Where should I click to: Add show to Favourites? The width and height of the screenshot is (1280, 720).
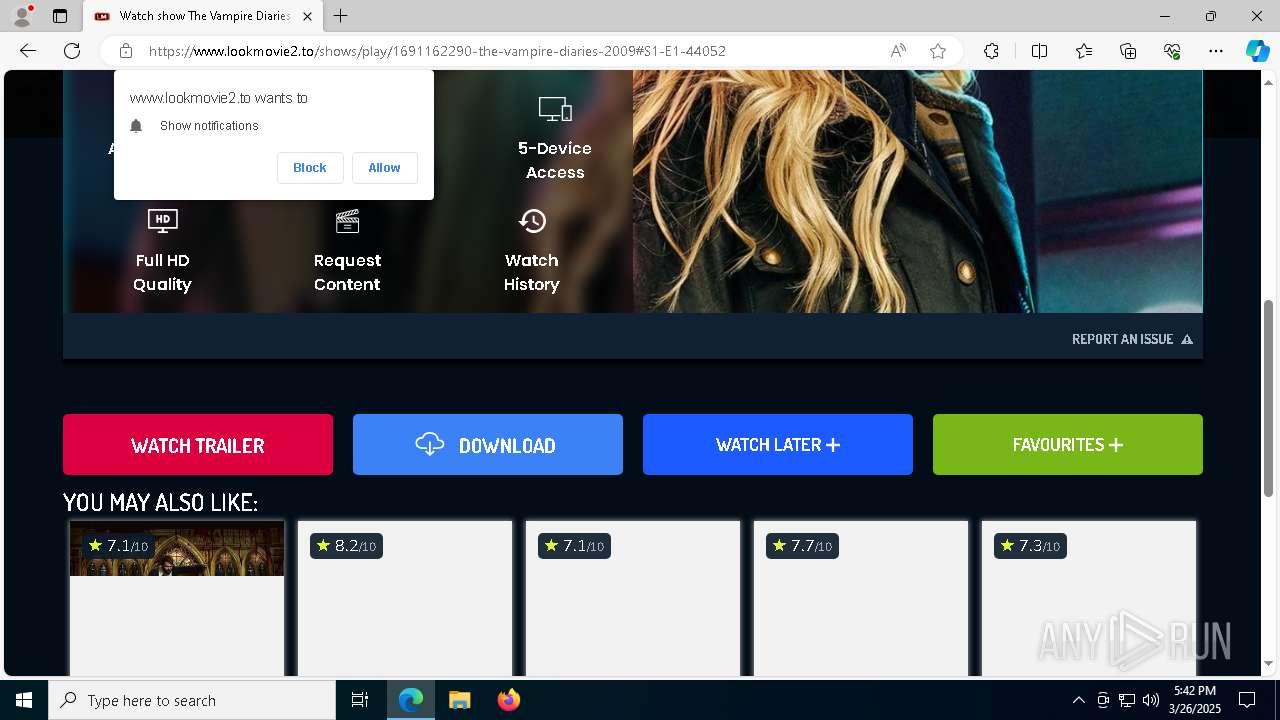tap(1068, 445)
